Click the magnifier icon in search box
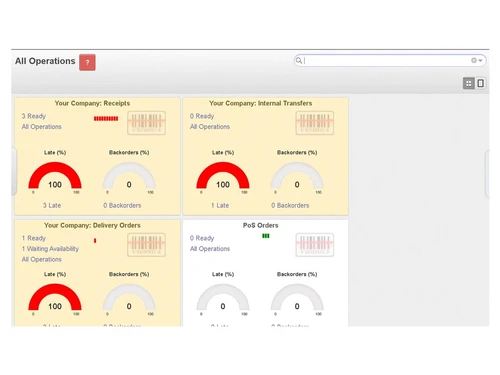 (299, 60)
